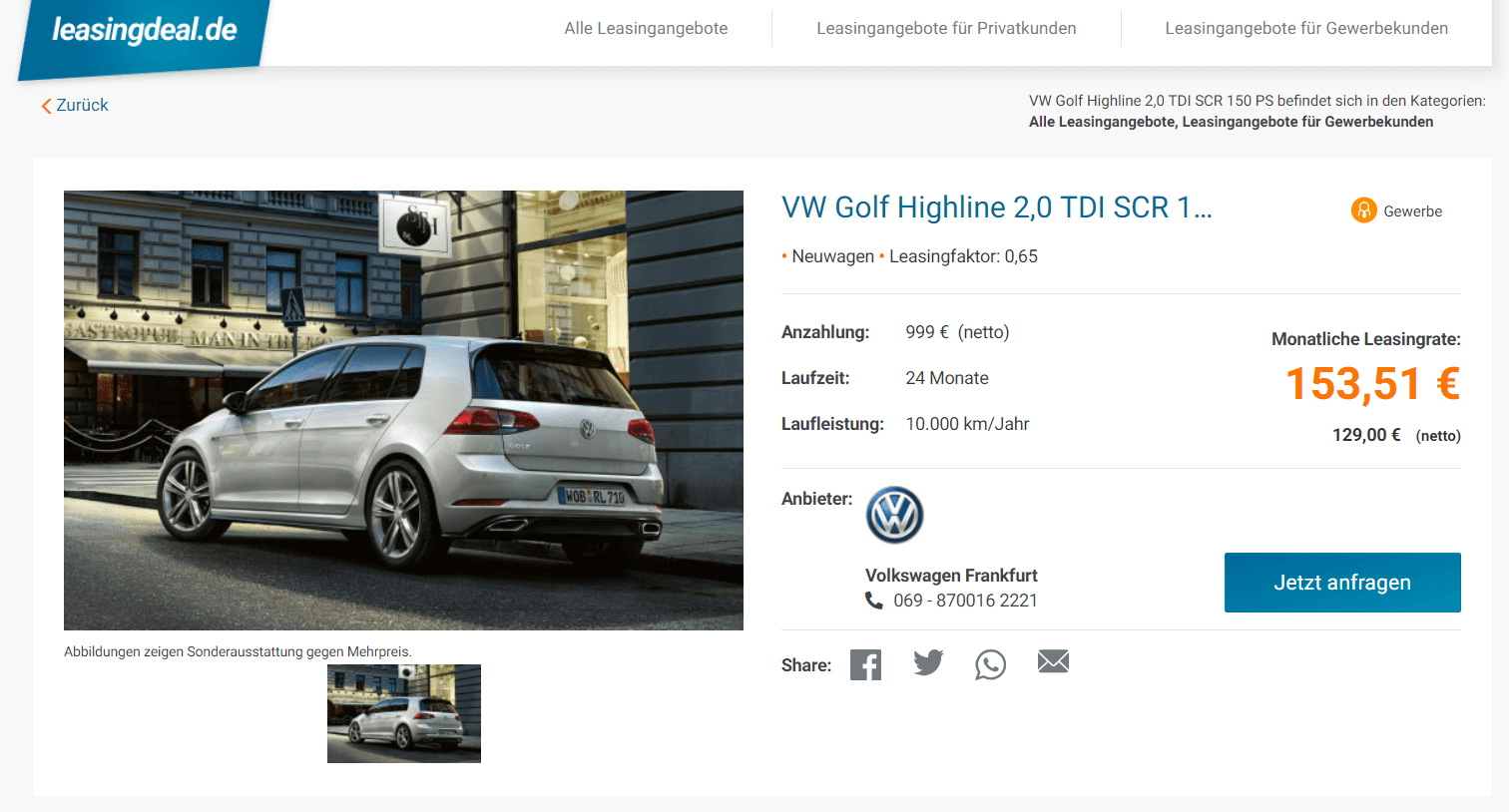
Task: Click the Neuwagen label
Action: [832, 256]
